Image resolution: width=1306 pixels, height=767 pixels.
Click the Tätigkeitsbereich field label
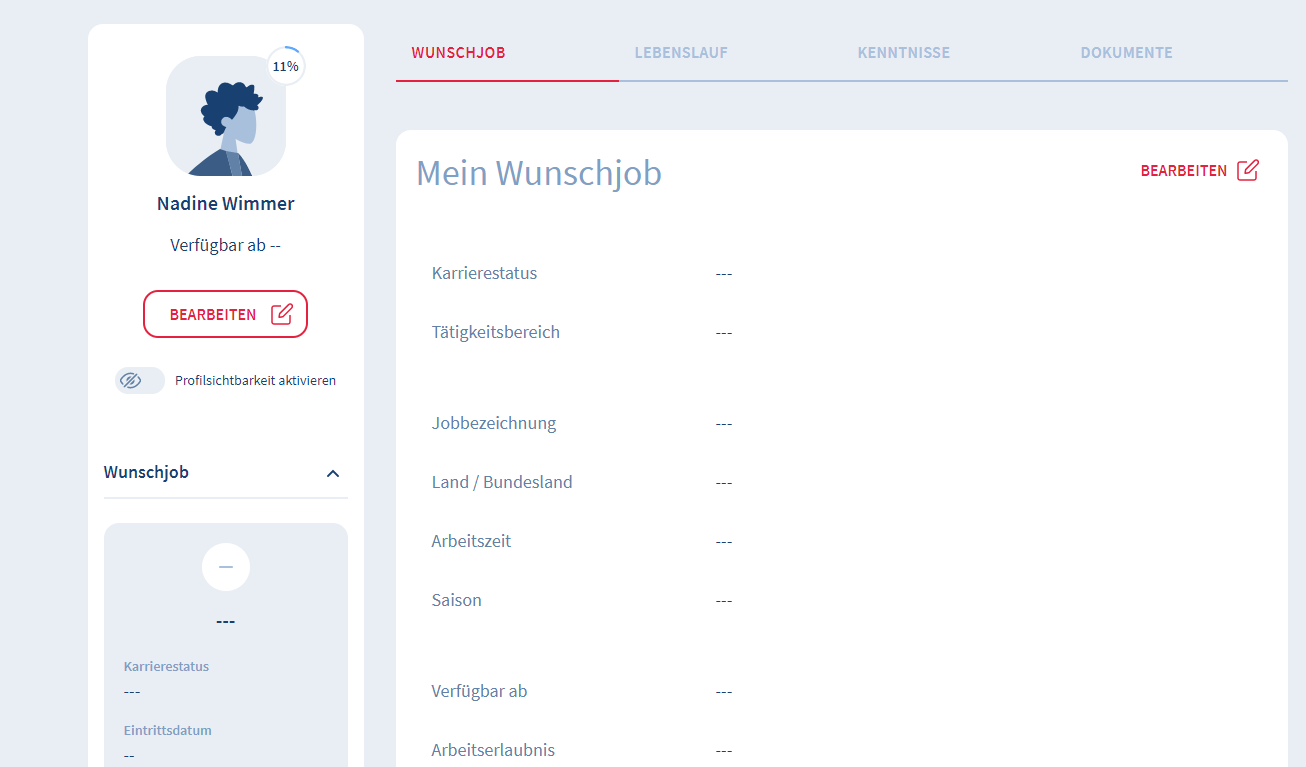[495, 332]
